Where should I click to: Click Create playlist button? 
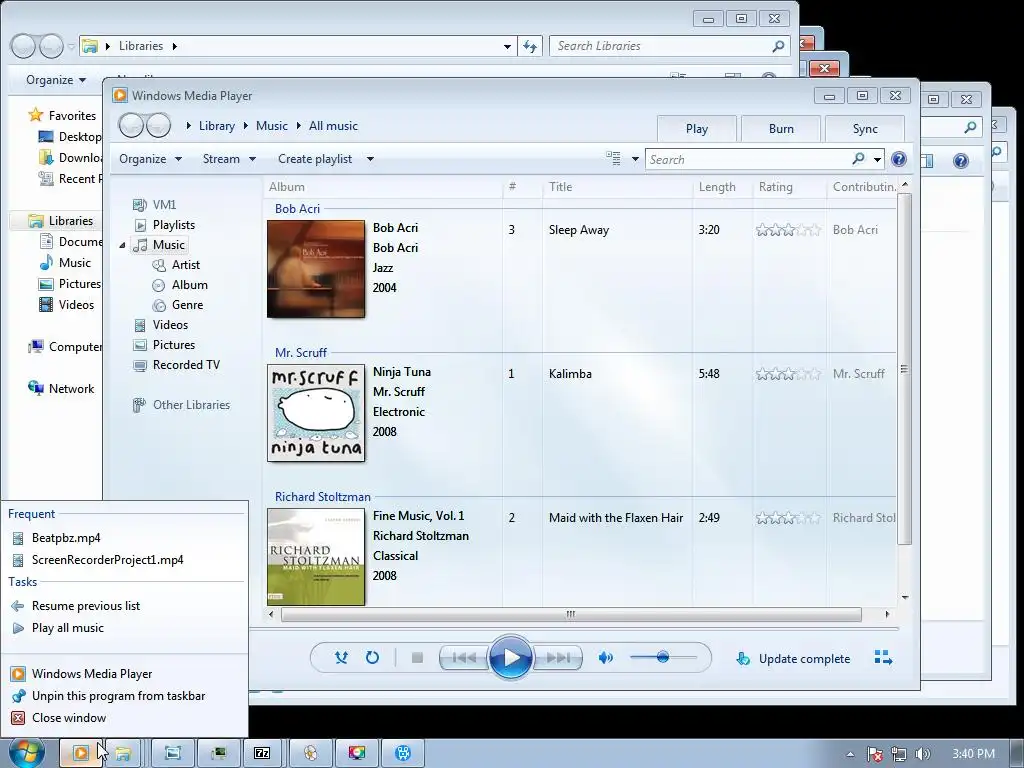(x=315, y=159)
